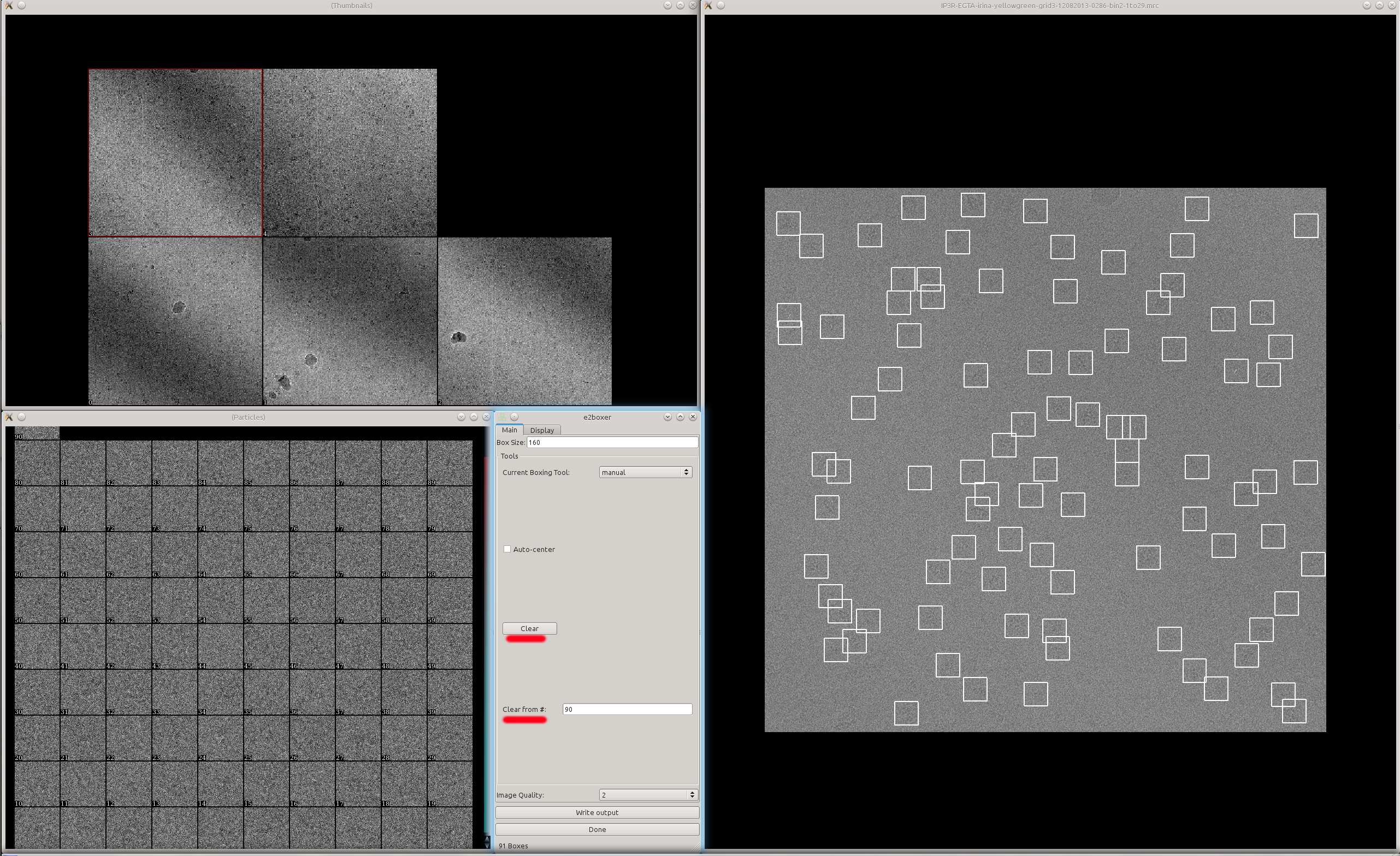This screenshot has height=856, width=1400.
Task: Click the round sticky button in Particles titlebar
Action: [x=22, y=417]
